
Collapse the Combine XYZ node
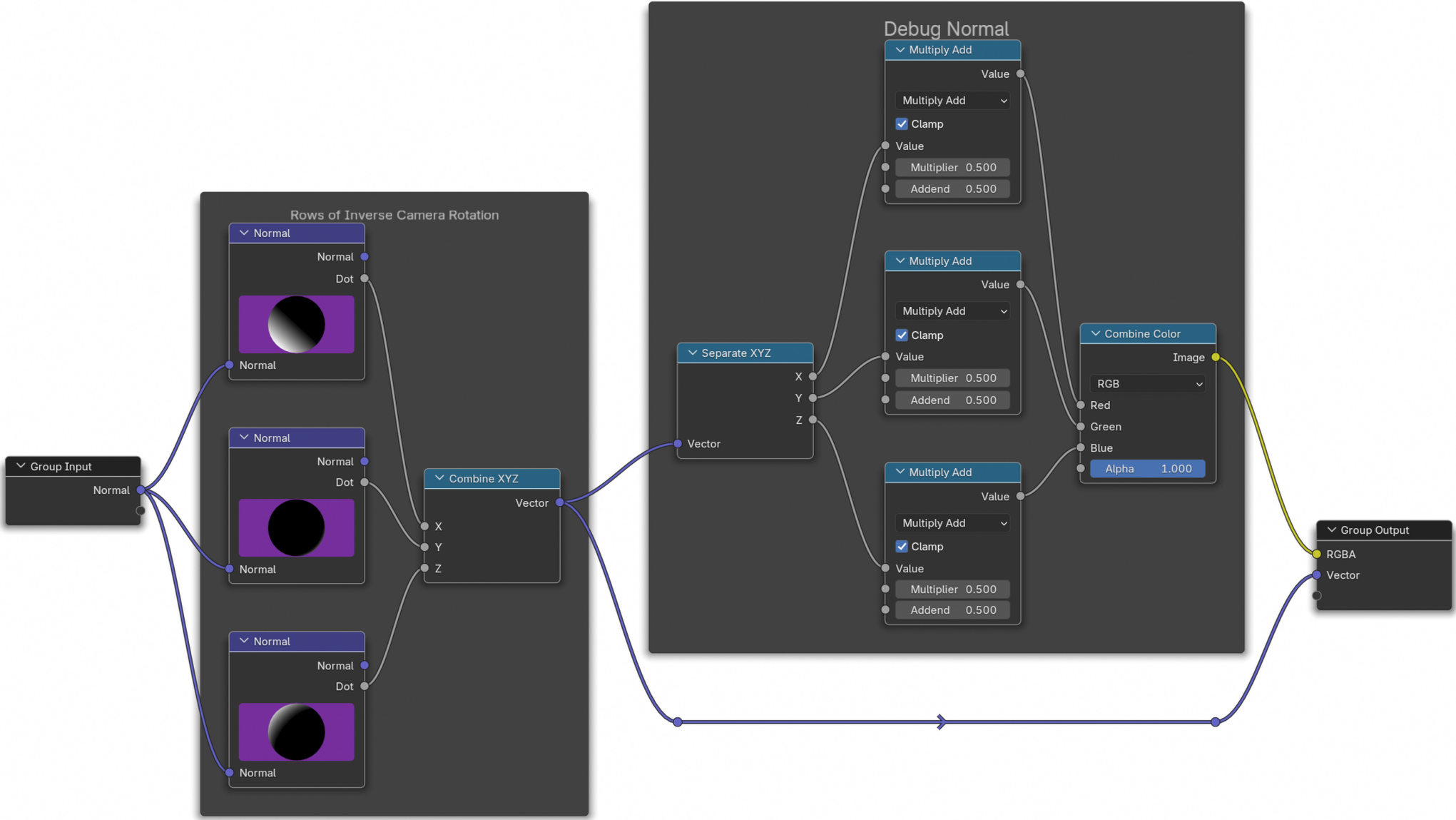(x=439, y=478)
